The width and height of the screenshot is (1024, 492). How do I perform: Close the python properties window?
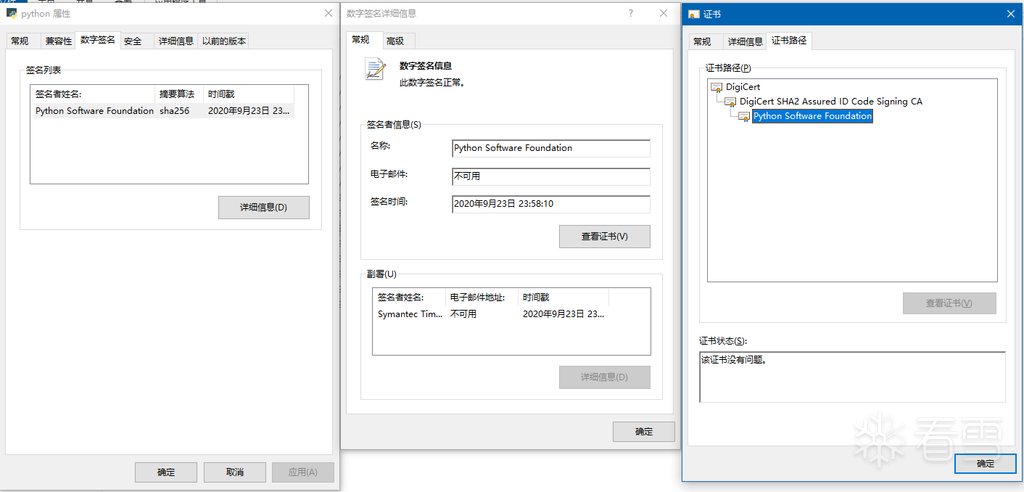pos(328,13)
